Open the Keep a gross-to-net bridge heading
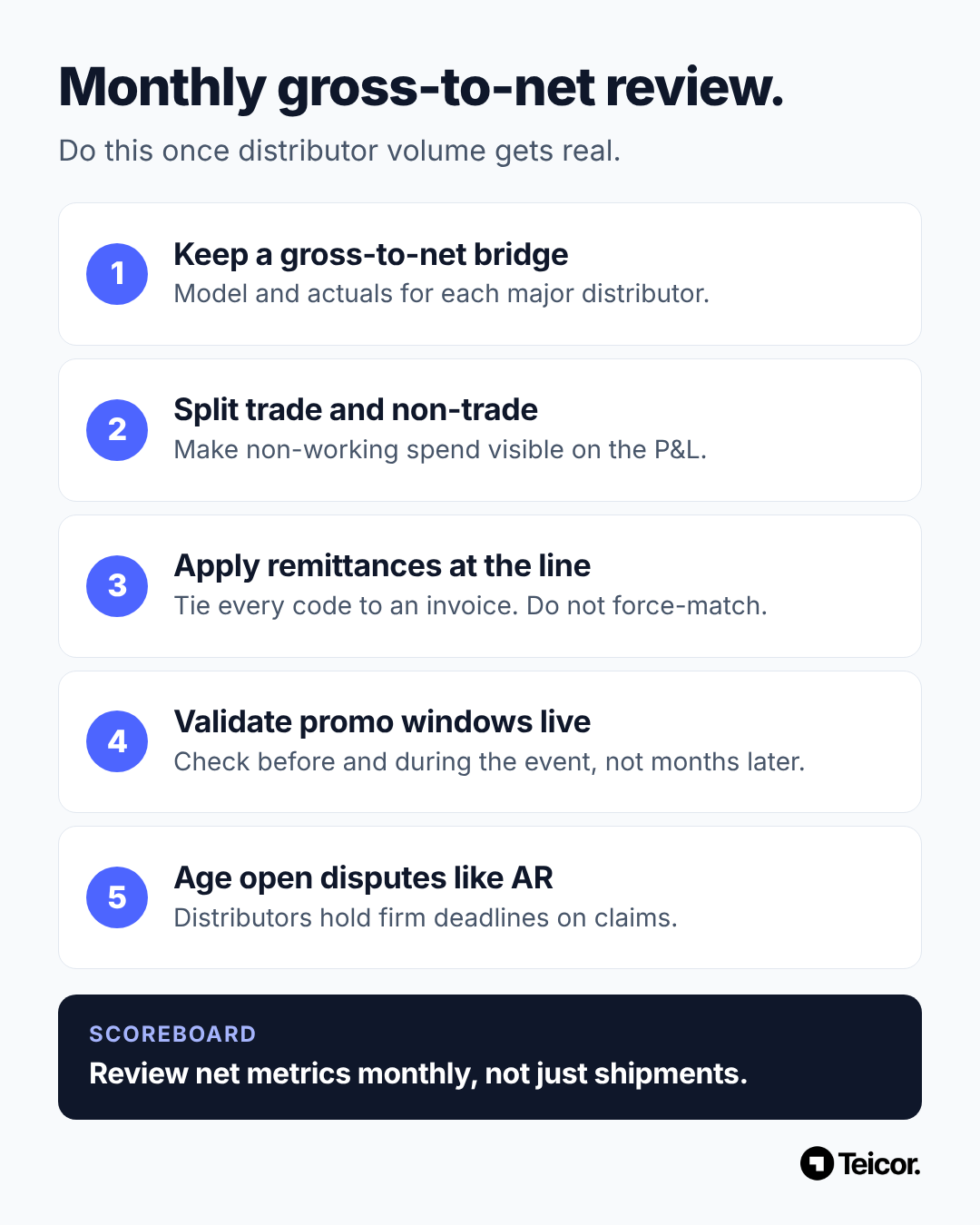 pyautogui.click(x=371, y=255)
